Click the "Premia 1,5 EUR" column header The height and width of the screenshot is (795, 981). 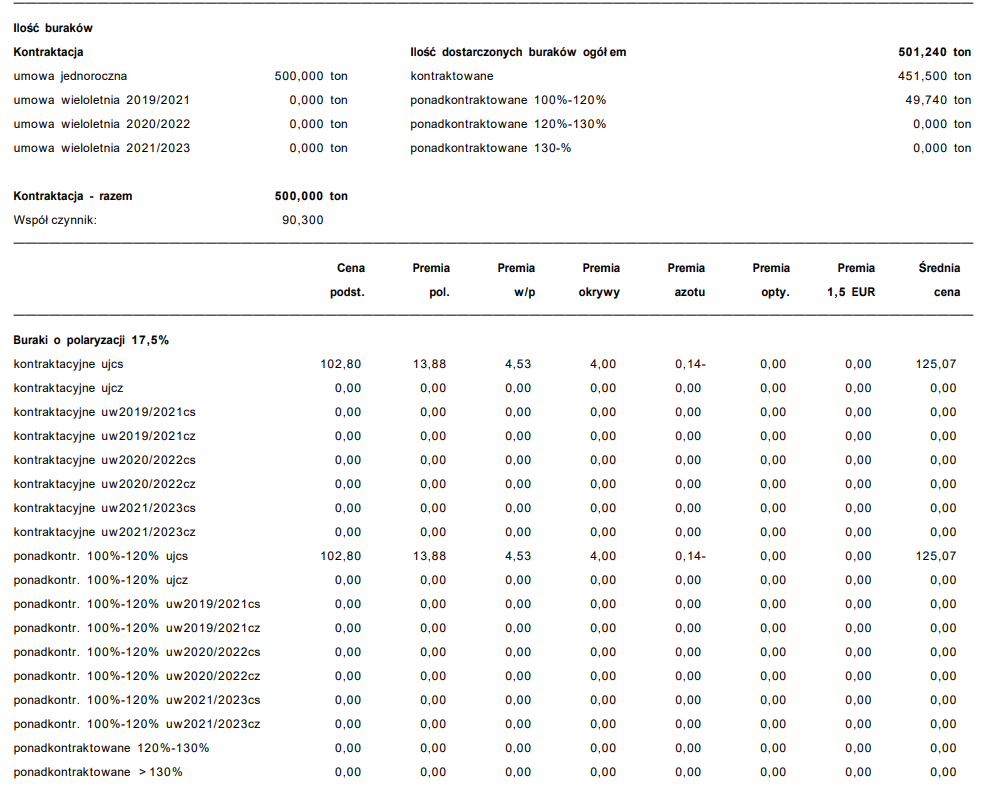(855, 280)
